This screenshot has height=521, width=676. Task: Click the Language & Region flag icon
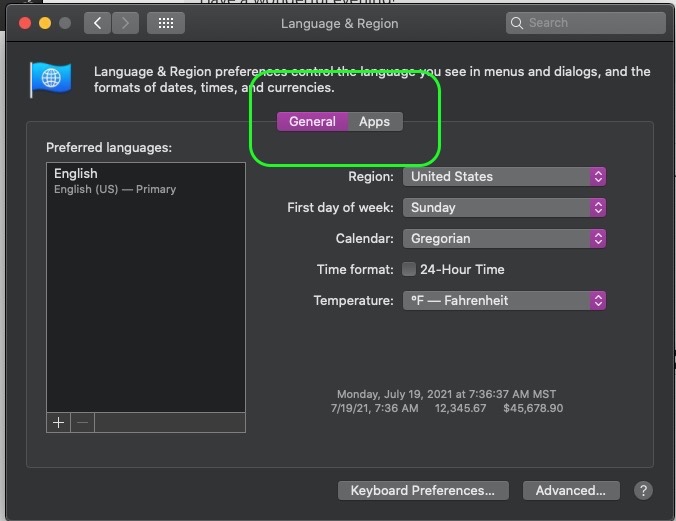click(50, 79)
